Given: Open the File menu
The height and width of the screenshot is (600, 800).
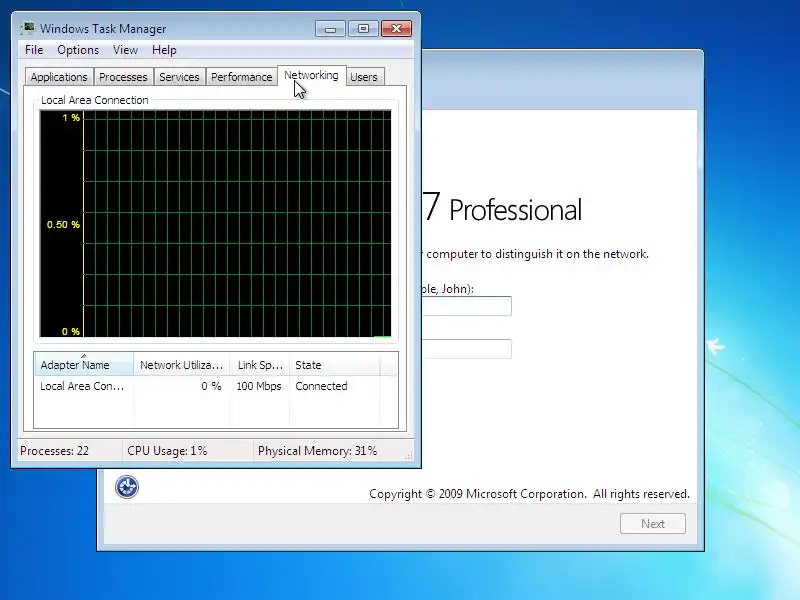Looking at the screenshot, I should tap(34, 50).
